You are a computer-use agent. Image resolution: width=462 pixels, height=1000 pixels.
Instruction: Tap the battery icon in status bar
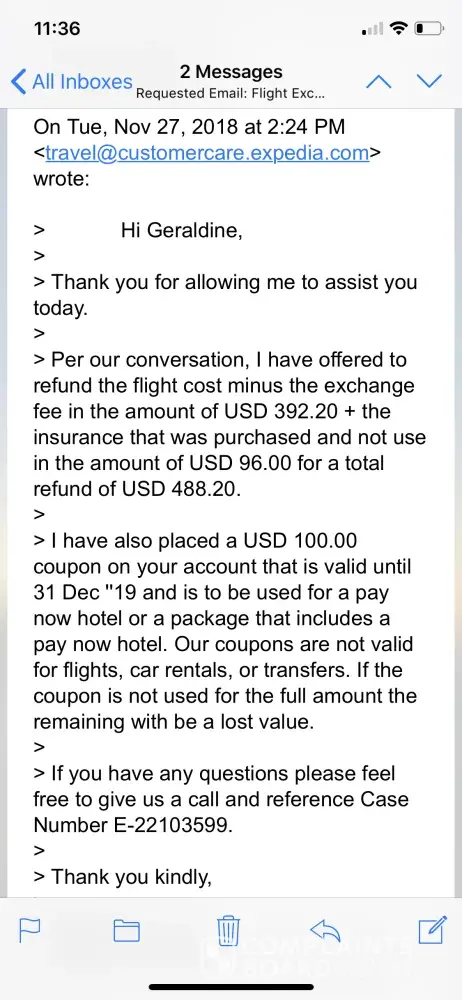(x=429, y=28)
